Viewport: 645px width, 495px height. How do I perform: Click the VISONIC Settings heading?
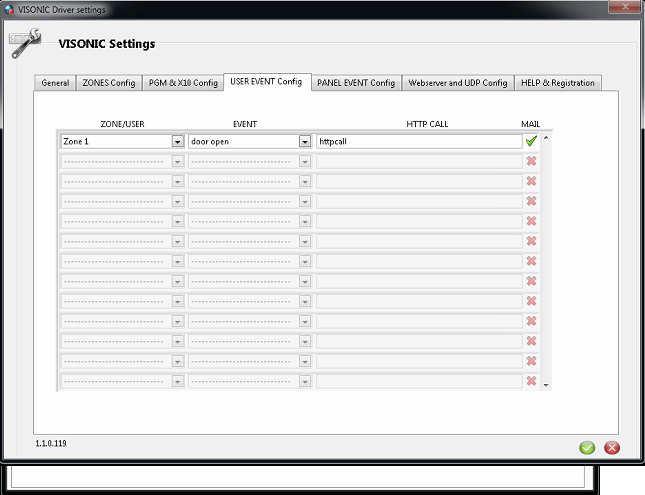coord(107,44)
